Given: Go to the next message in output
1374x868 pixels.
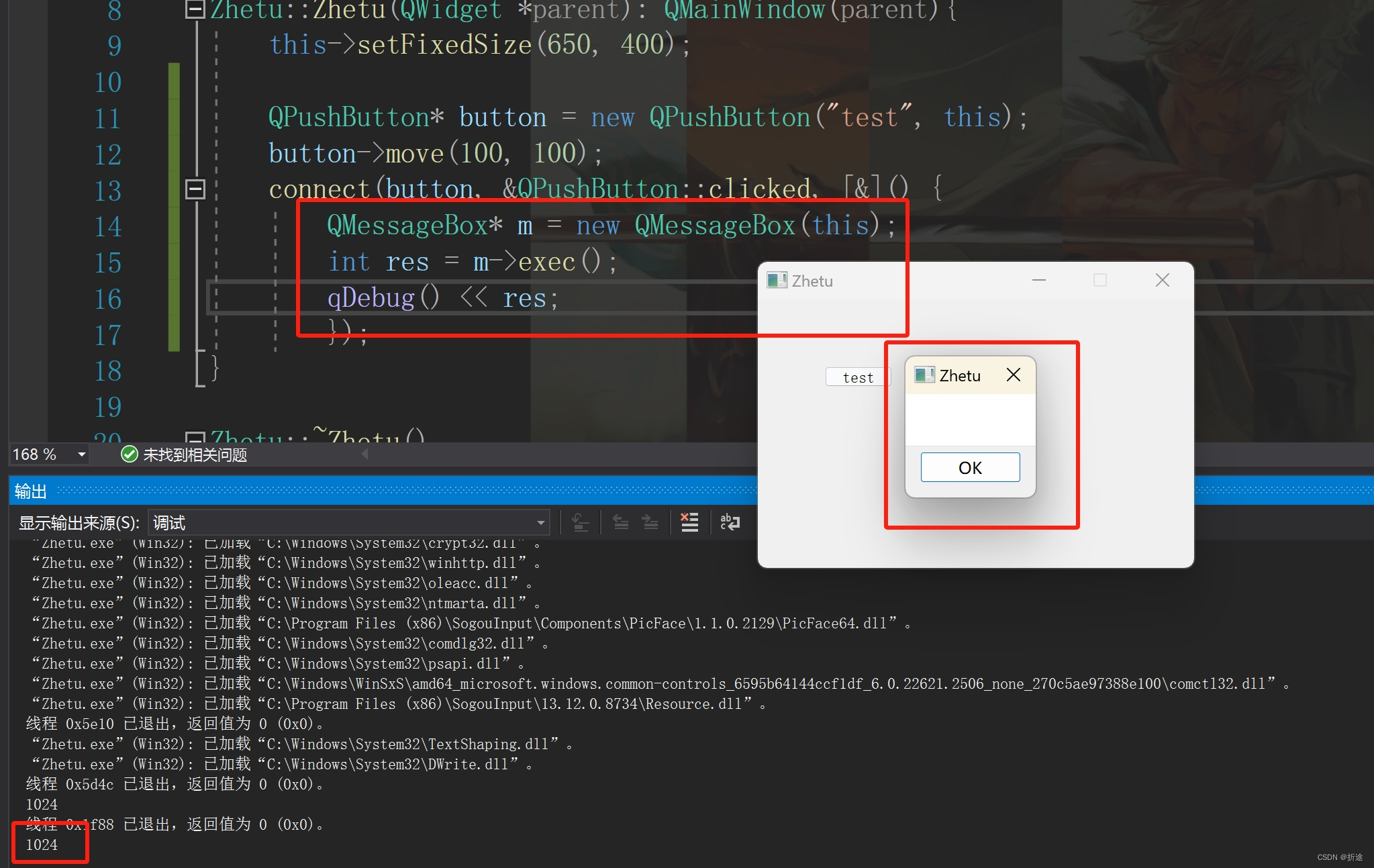Looking at the screenshot, I should point(650,522).
